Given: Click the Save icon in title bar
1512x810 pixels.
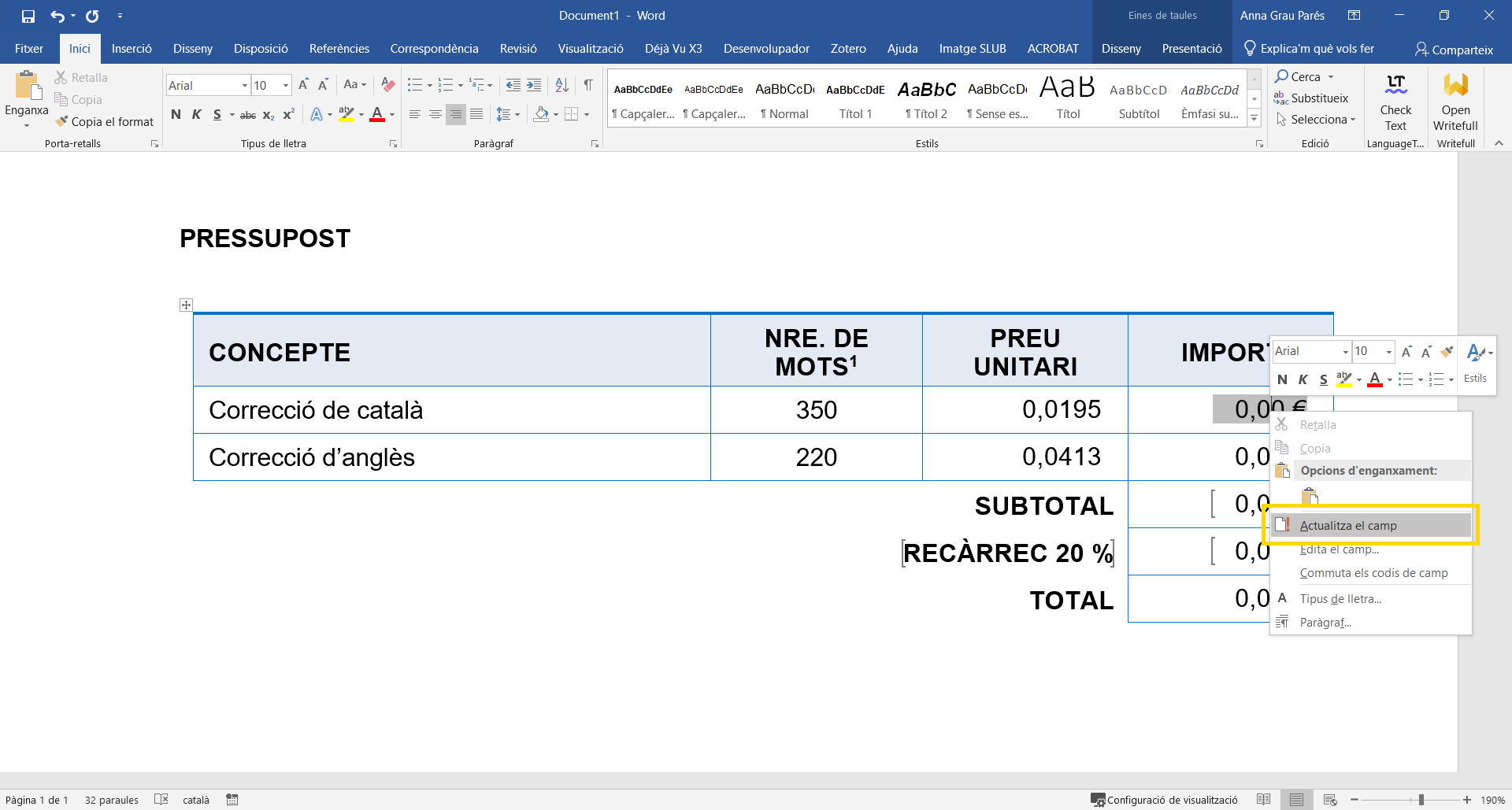Looking at the screenshot, I should [28, 16].
